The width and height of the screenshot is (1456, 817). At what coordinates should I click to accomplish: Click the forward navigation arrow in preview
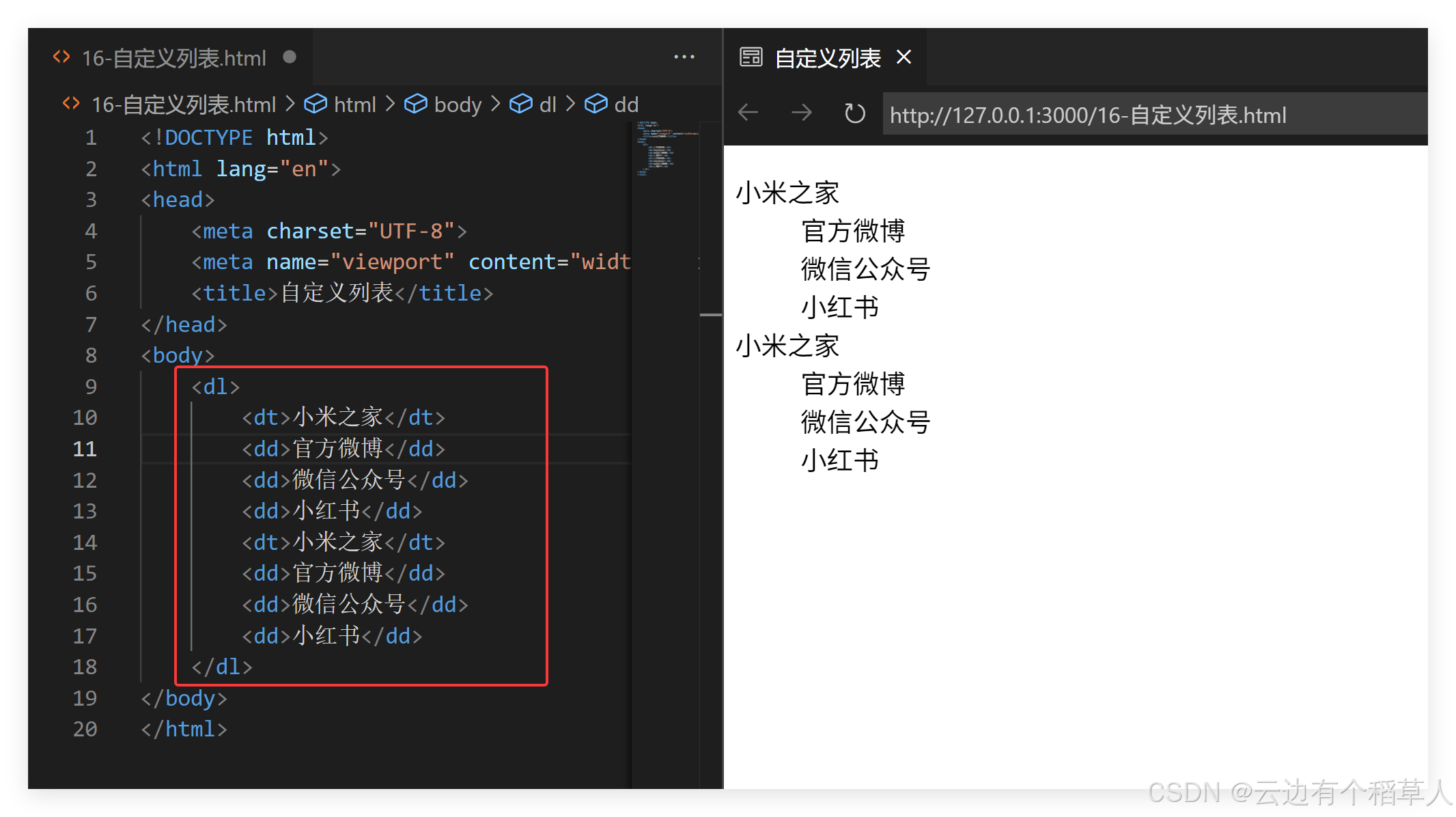801,113
